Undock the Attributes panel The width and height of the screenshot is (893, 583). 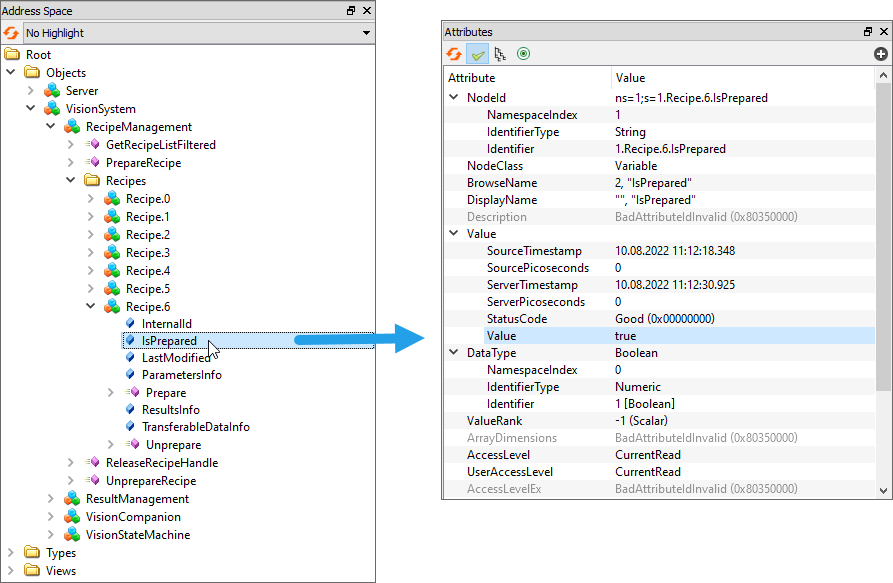click(x=868, y=32)
